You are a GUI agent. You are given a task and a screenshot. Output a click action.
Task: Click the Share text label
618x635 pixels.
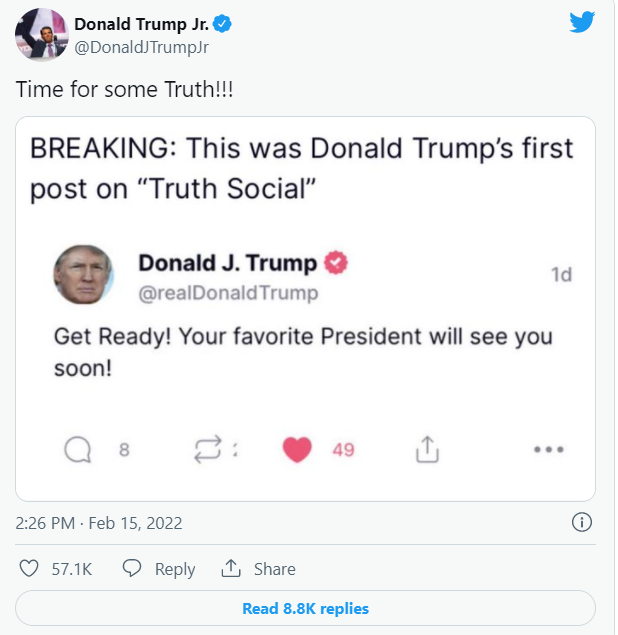click(275, 569)
